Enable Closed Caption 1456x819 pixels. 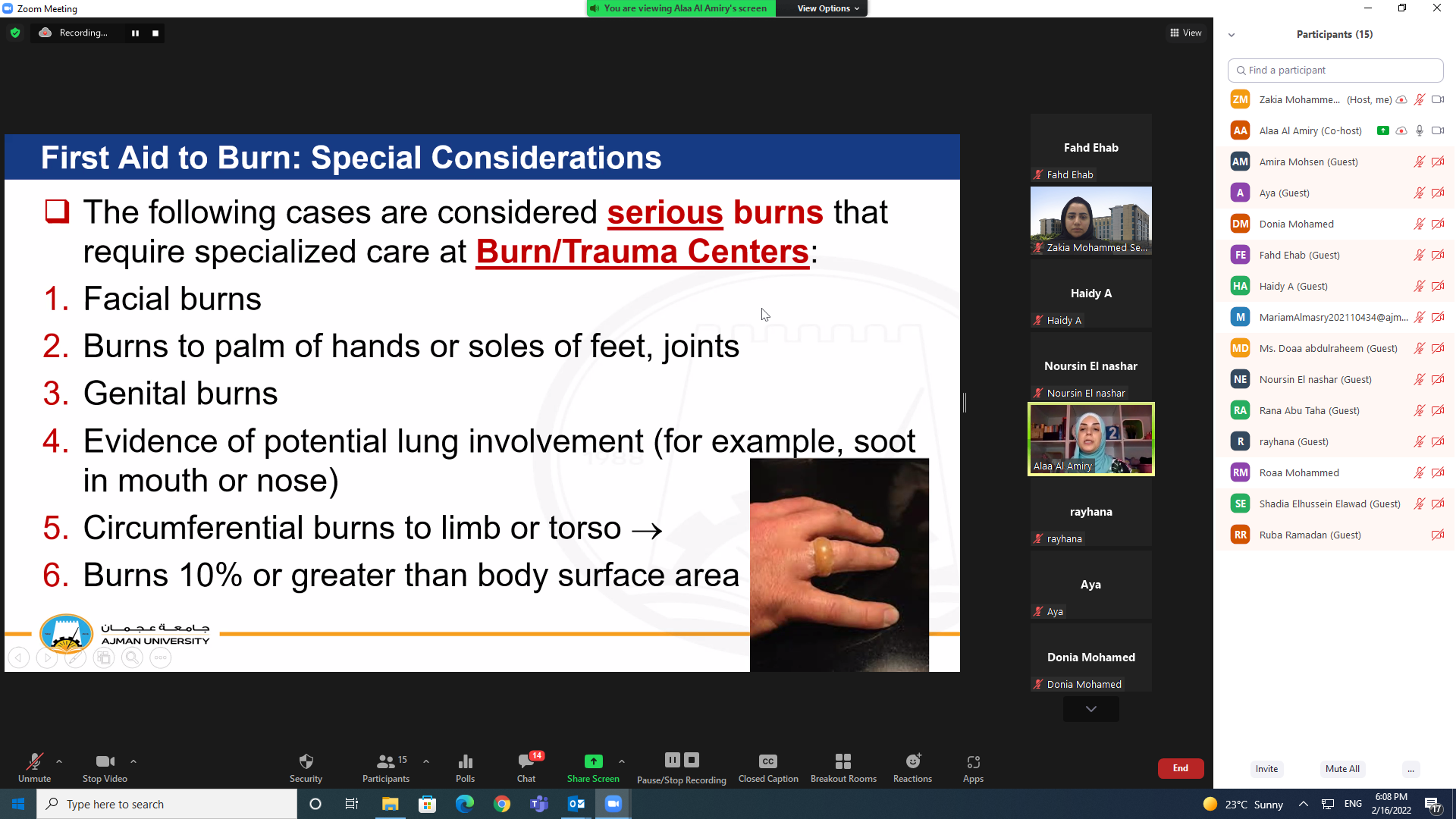point(767,767)
